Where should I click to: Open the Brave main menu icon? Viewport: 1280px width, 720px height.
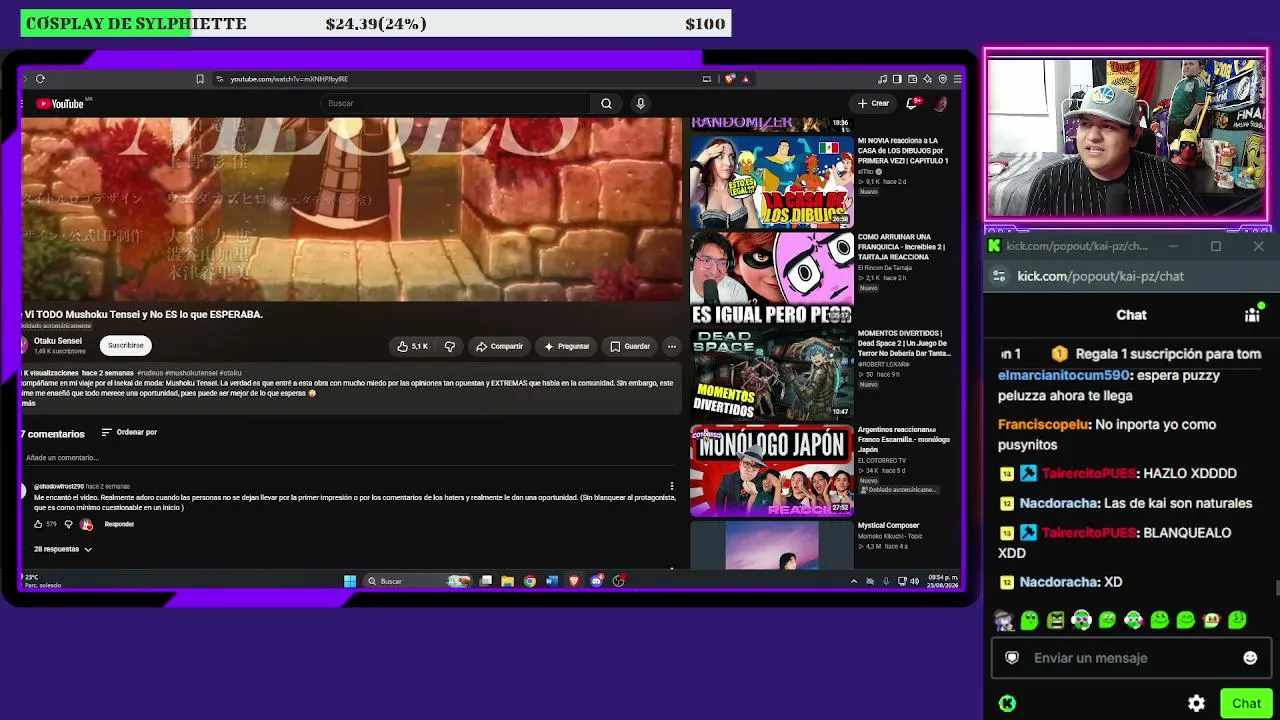pos(957,79)
